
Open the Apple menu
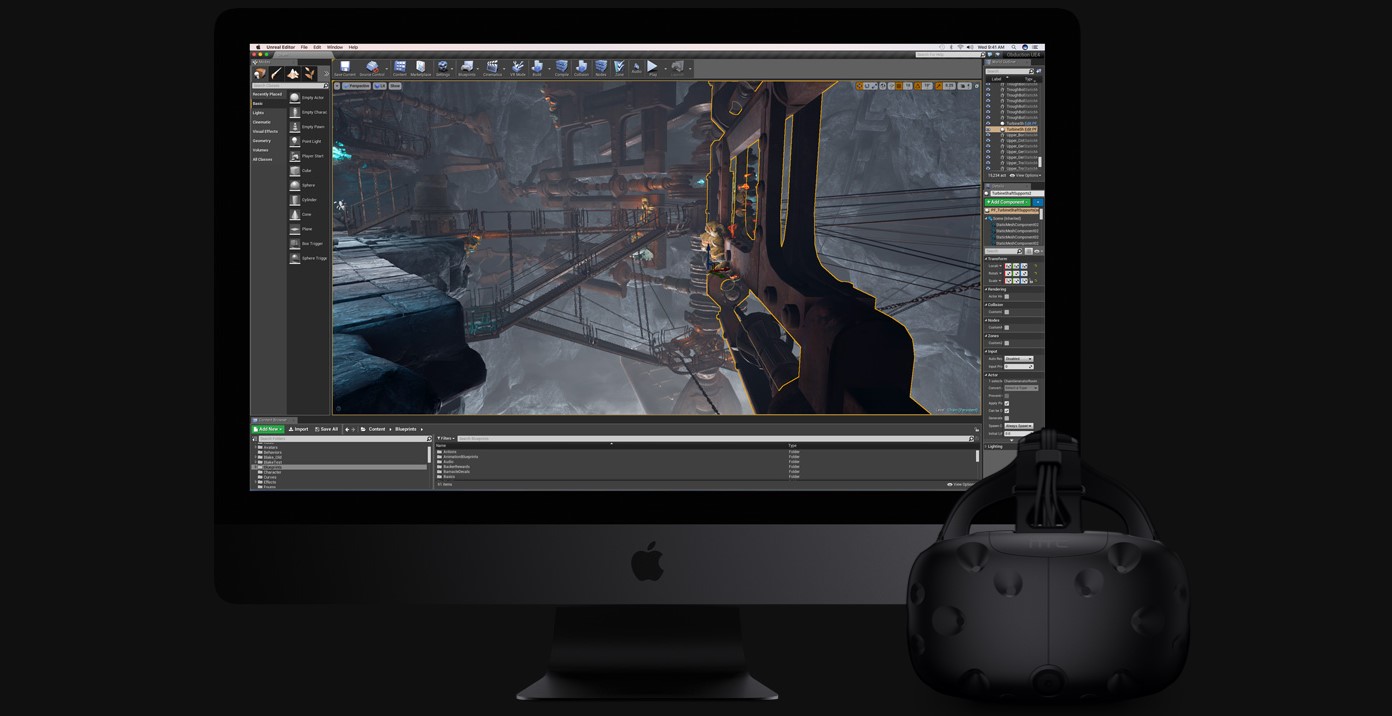coord(258,47)
